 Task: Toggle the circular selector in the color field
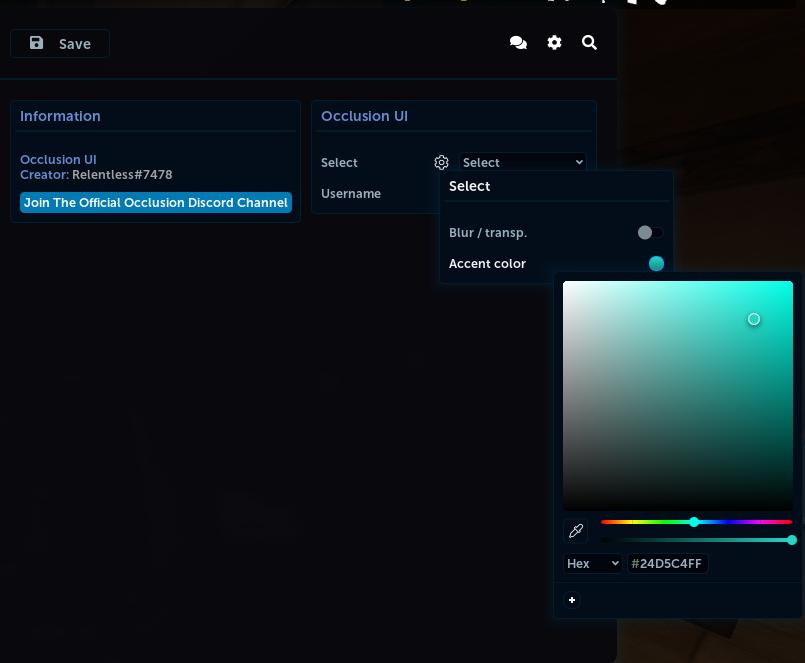pyautogui.click(x=754, y=319)
